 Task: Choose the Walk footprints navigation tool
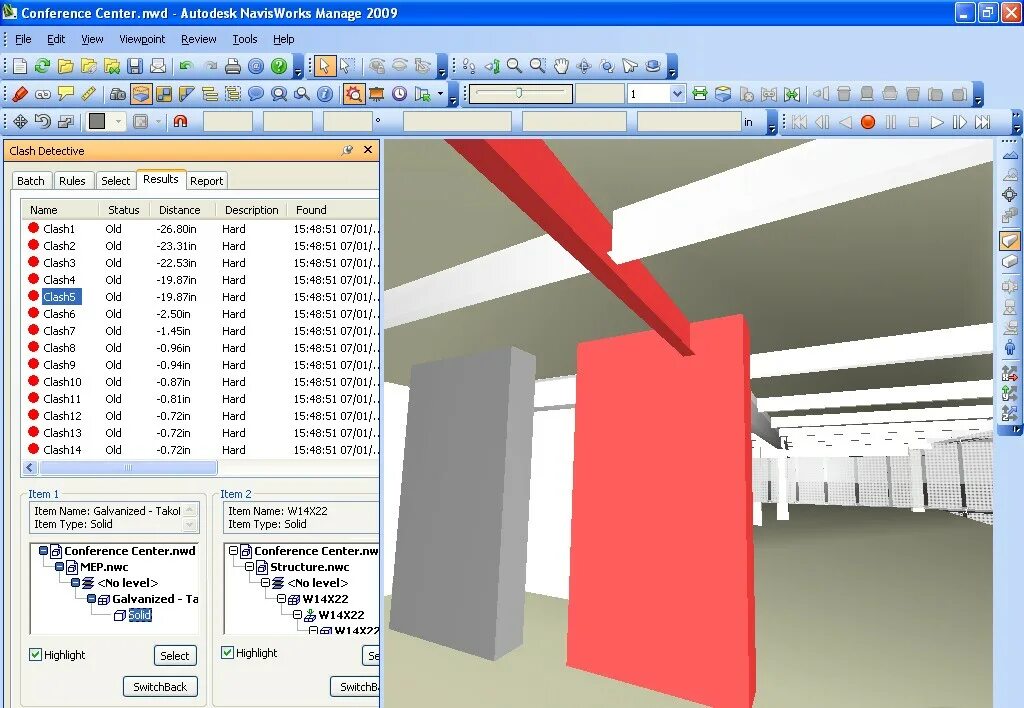tap(469, 66)
